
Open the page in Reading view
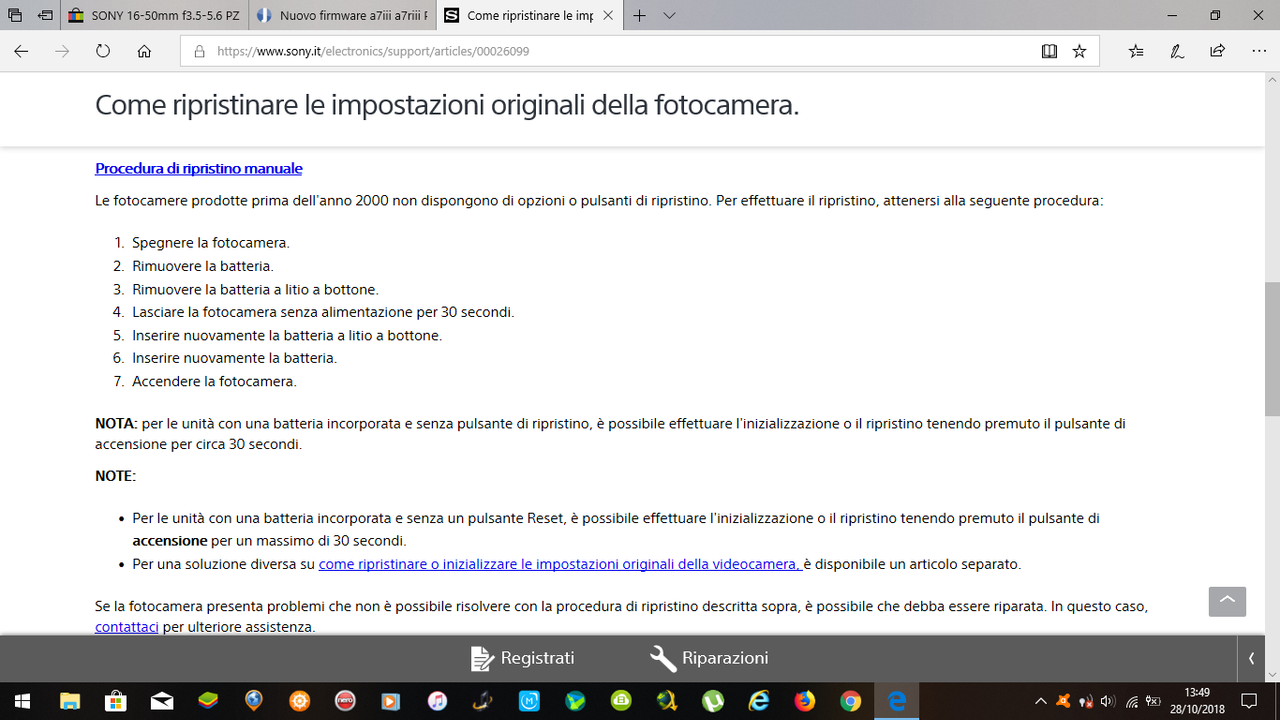click(1049, 51)
